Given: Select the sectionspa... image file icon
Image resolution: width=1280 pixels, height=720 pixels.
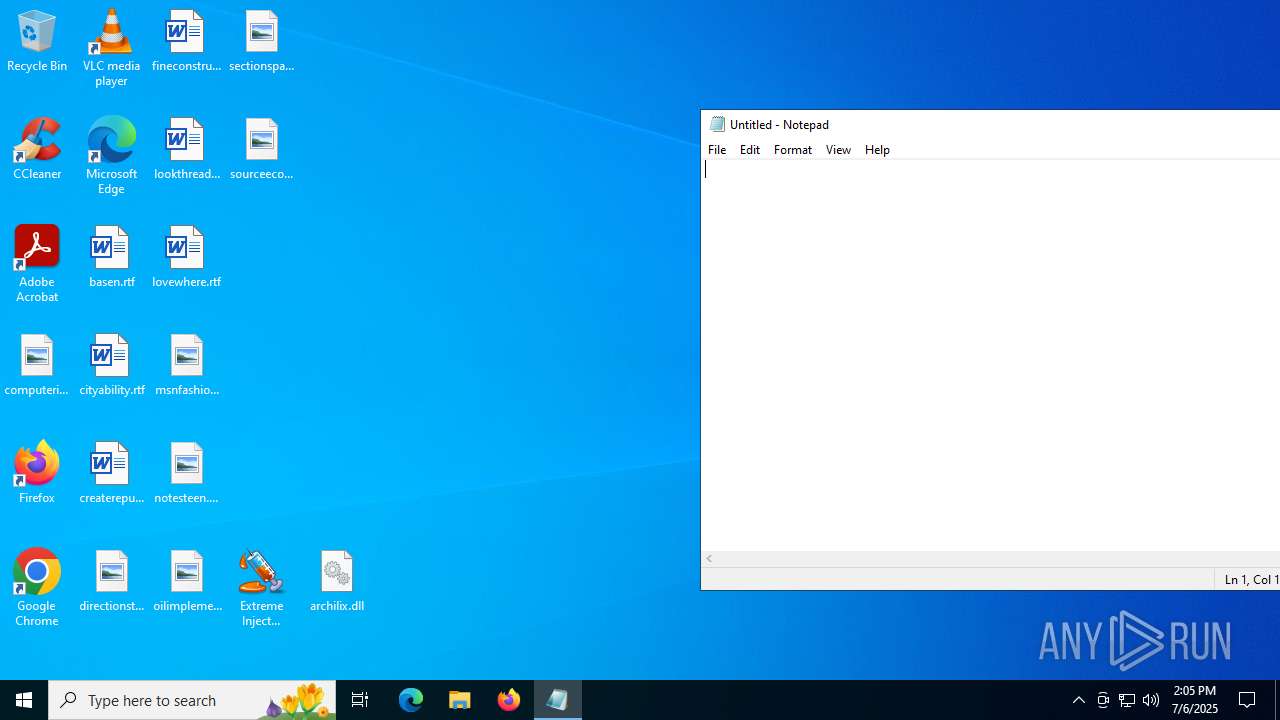Looking at the screenshot, I should coord(261,42).
